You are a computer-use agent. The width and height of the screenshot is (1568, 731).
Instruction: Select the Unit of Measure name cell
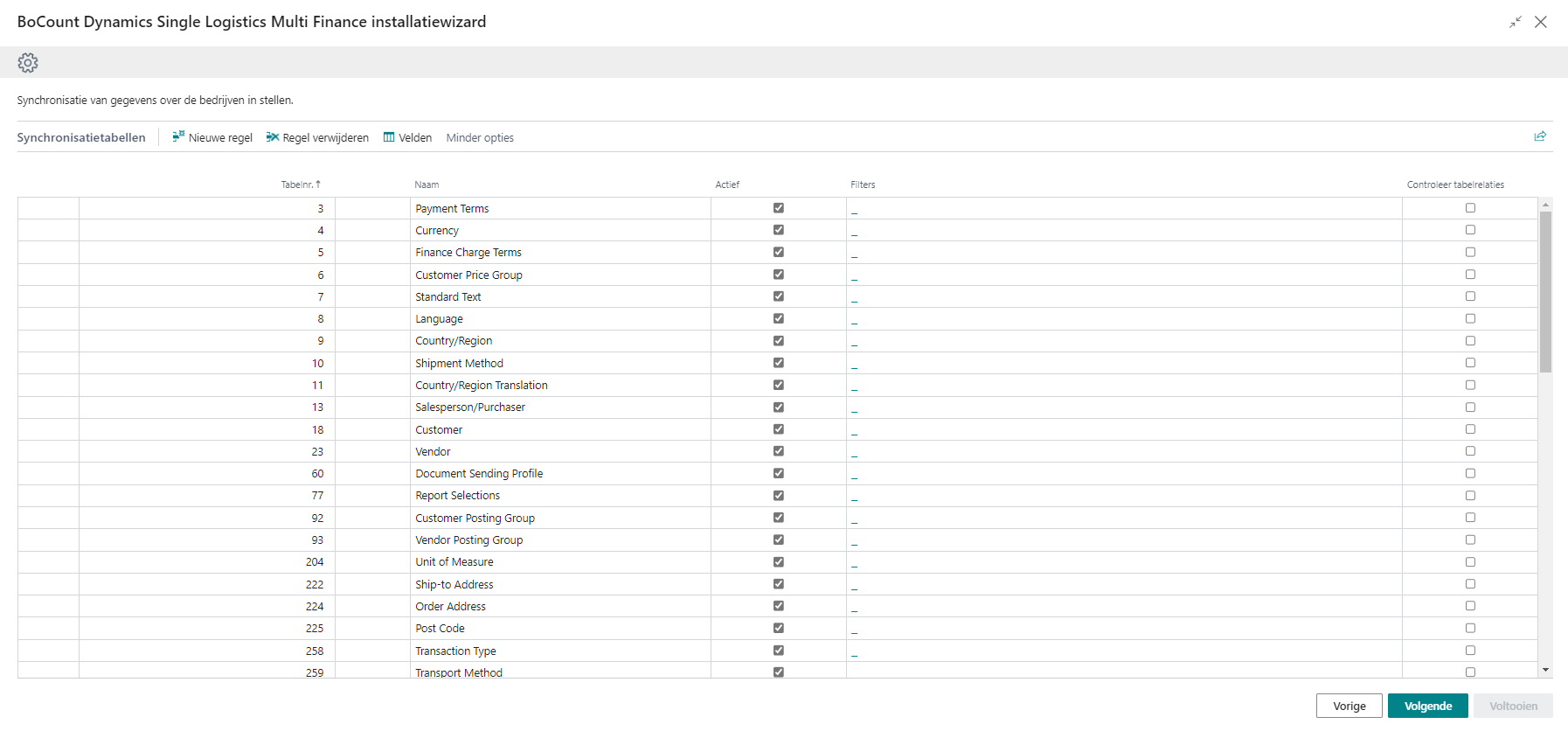click(x=454, y=562)
